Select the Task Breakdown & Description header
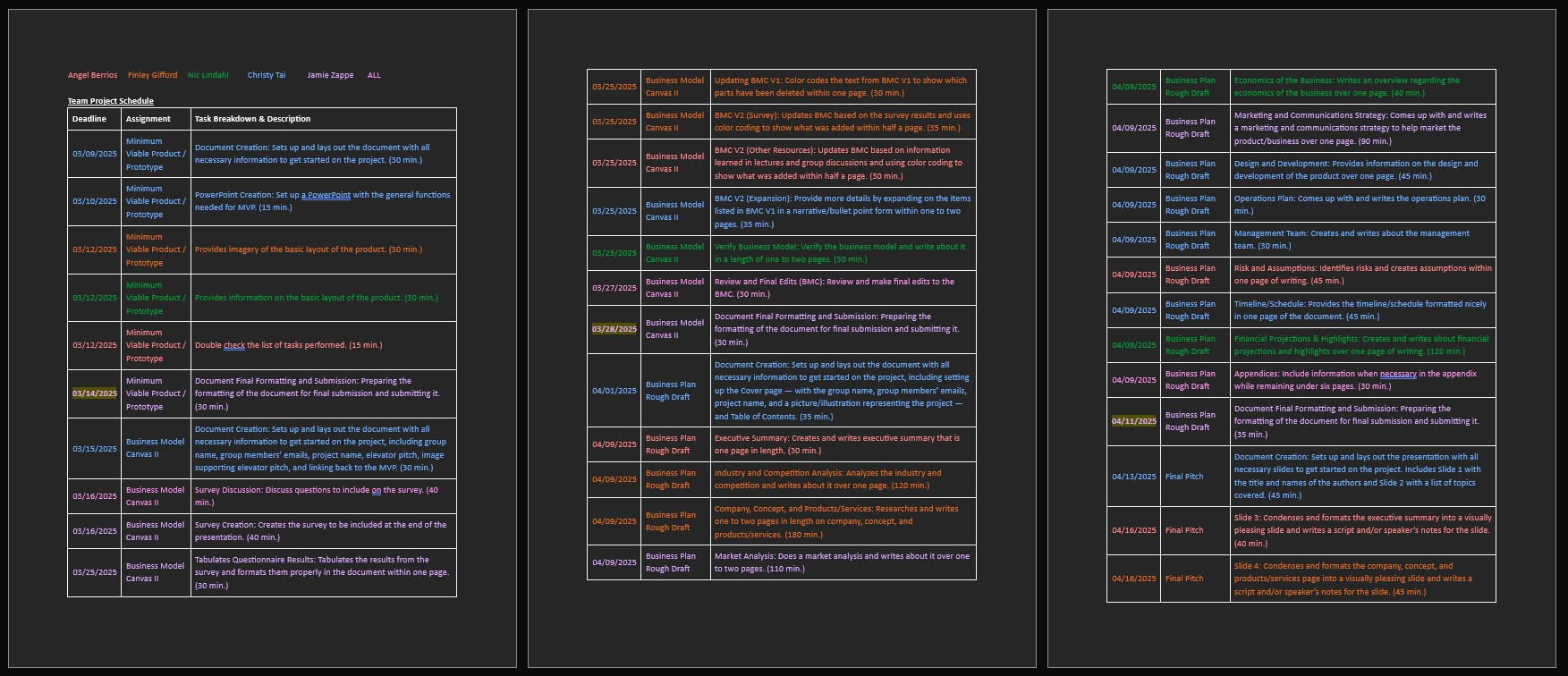1568x676 pixels. 252,119
